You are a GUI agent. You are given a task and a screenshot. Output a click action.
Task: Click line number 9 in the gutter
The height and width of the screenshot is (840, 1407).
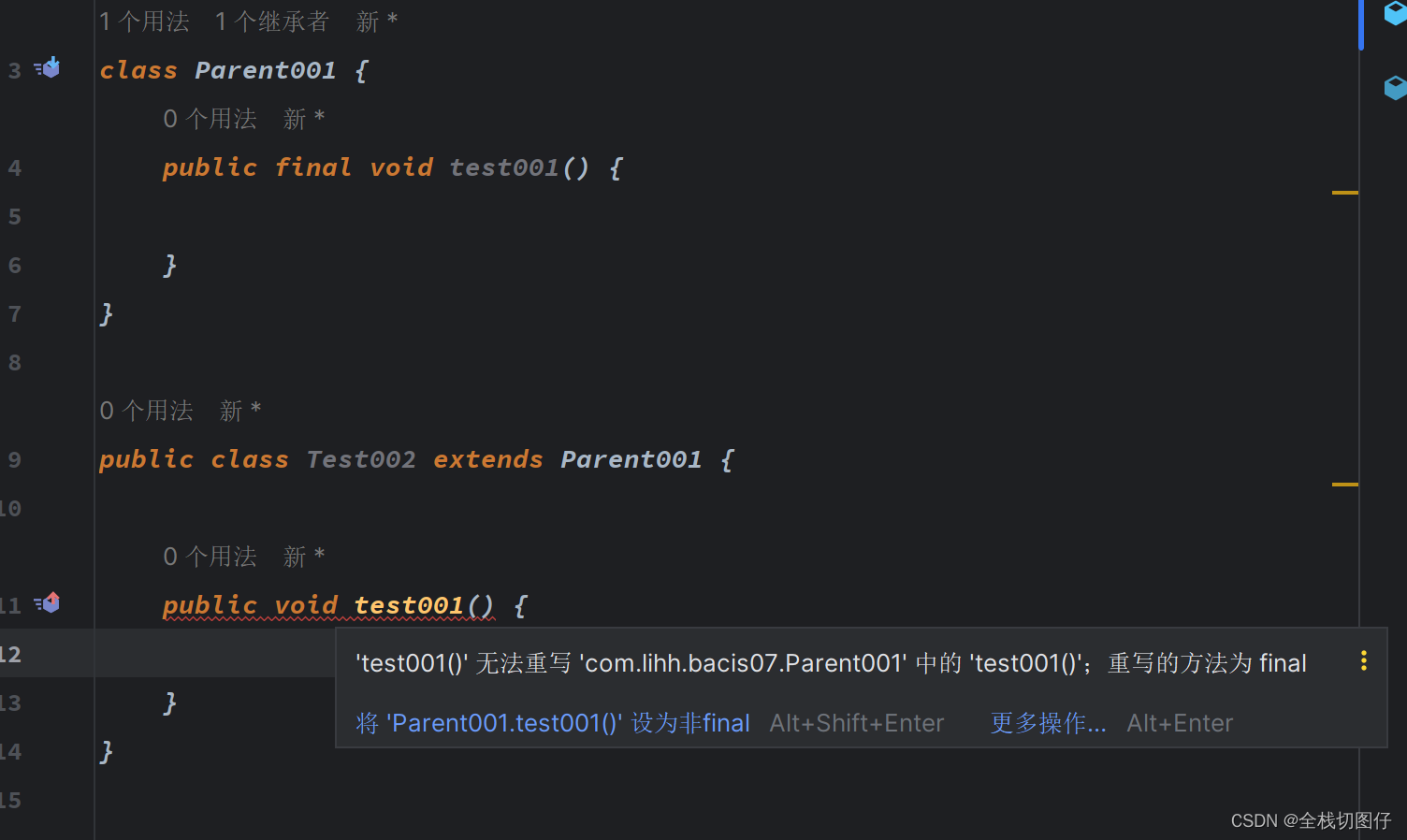(x=15, y=459)
